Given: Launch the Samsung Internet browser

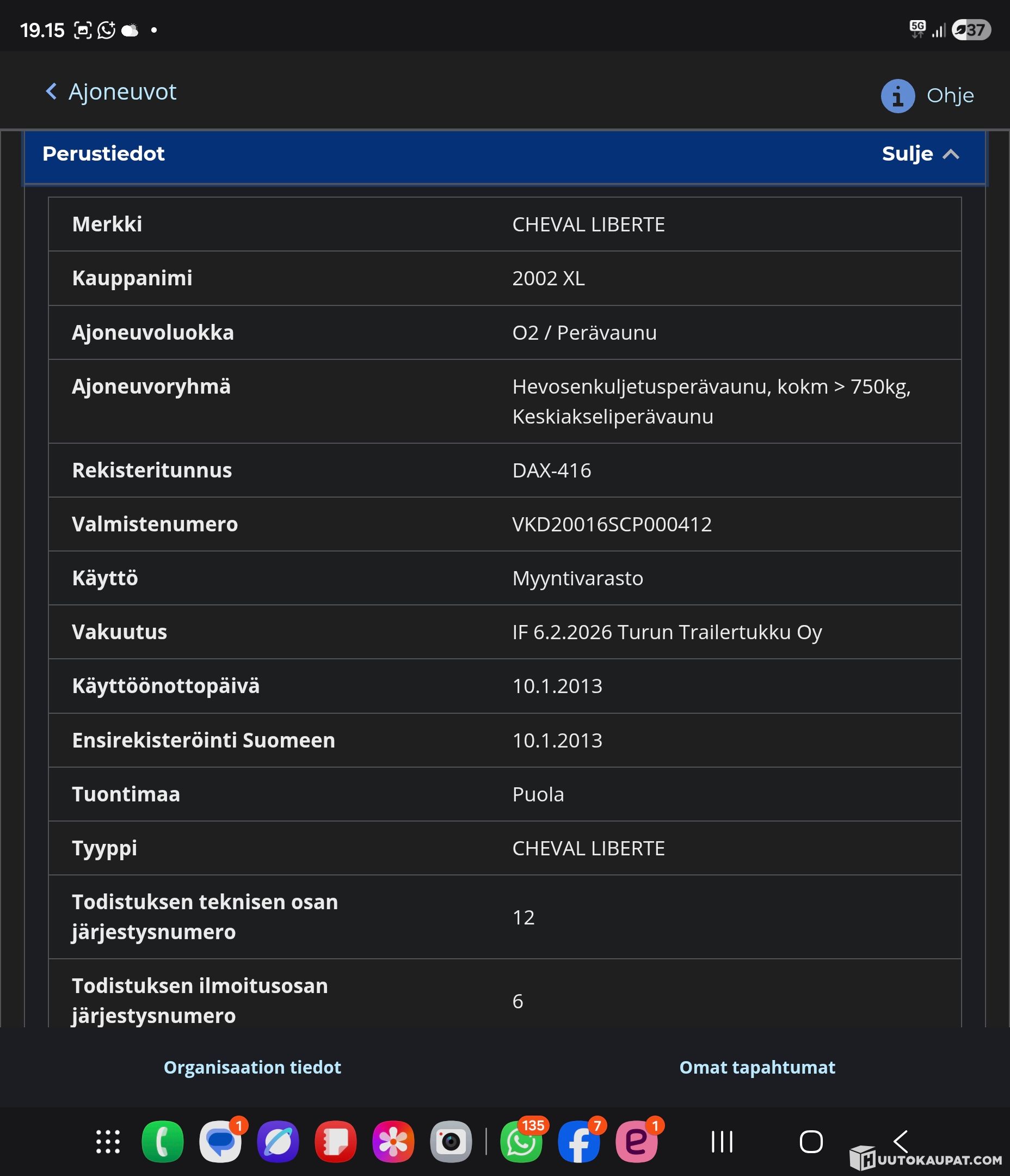Looking at the screenshot, I should pyautogui.click(x=278, y=1141).
